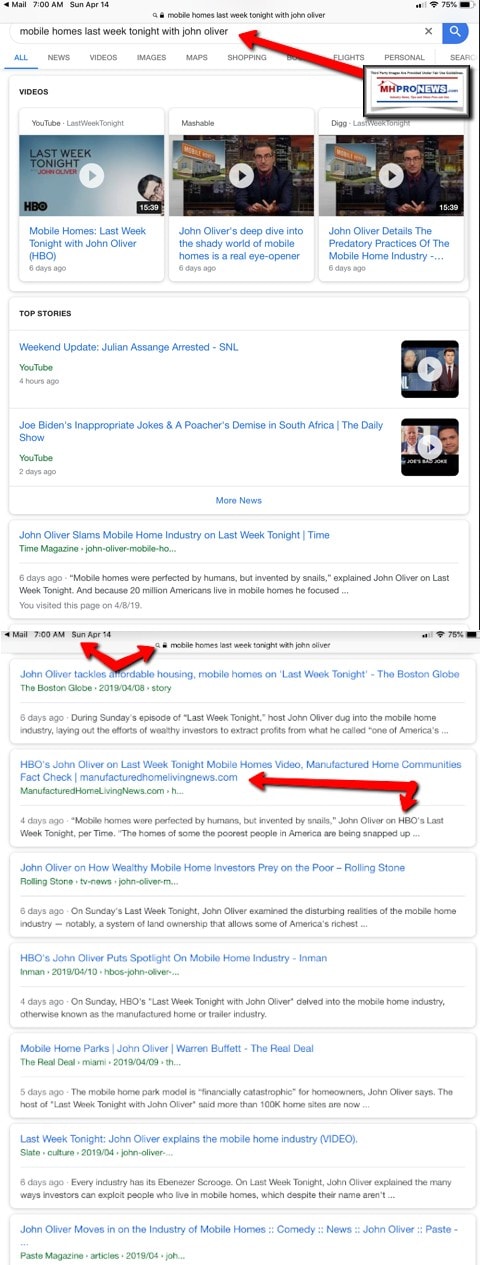Click 'The Real Deal › miami' breadcrumb
Viewport: 480px width, 1265px height.
coord(99,1062)
